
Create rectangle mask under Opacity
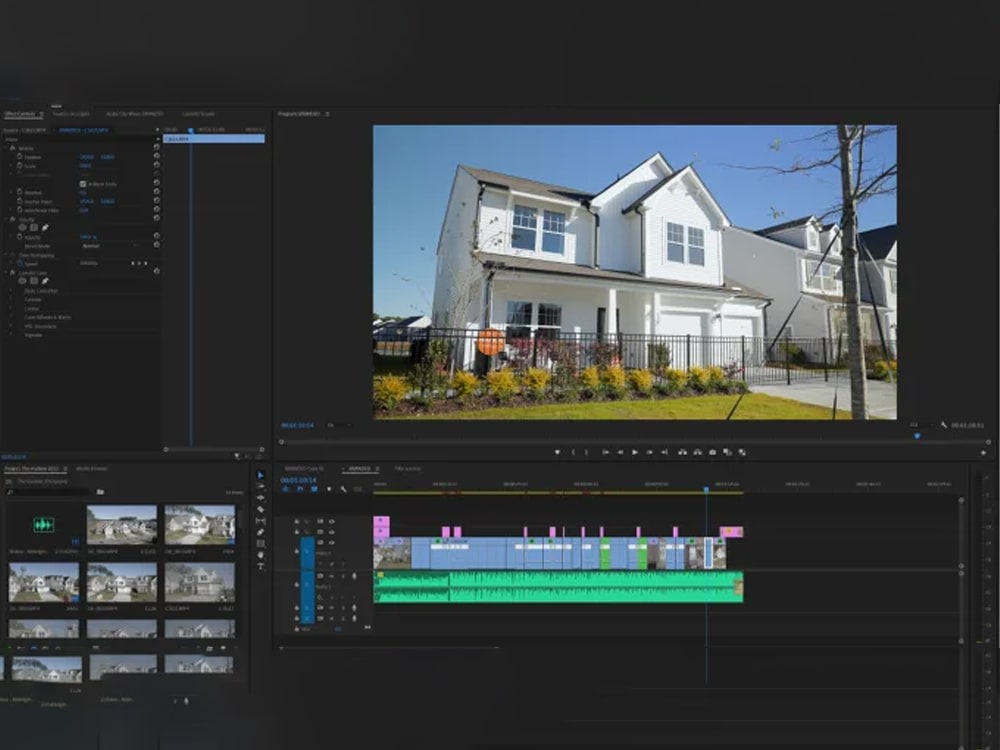tap(34, 228)
